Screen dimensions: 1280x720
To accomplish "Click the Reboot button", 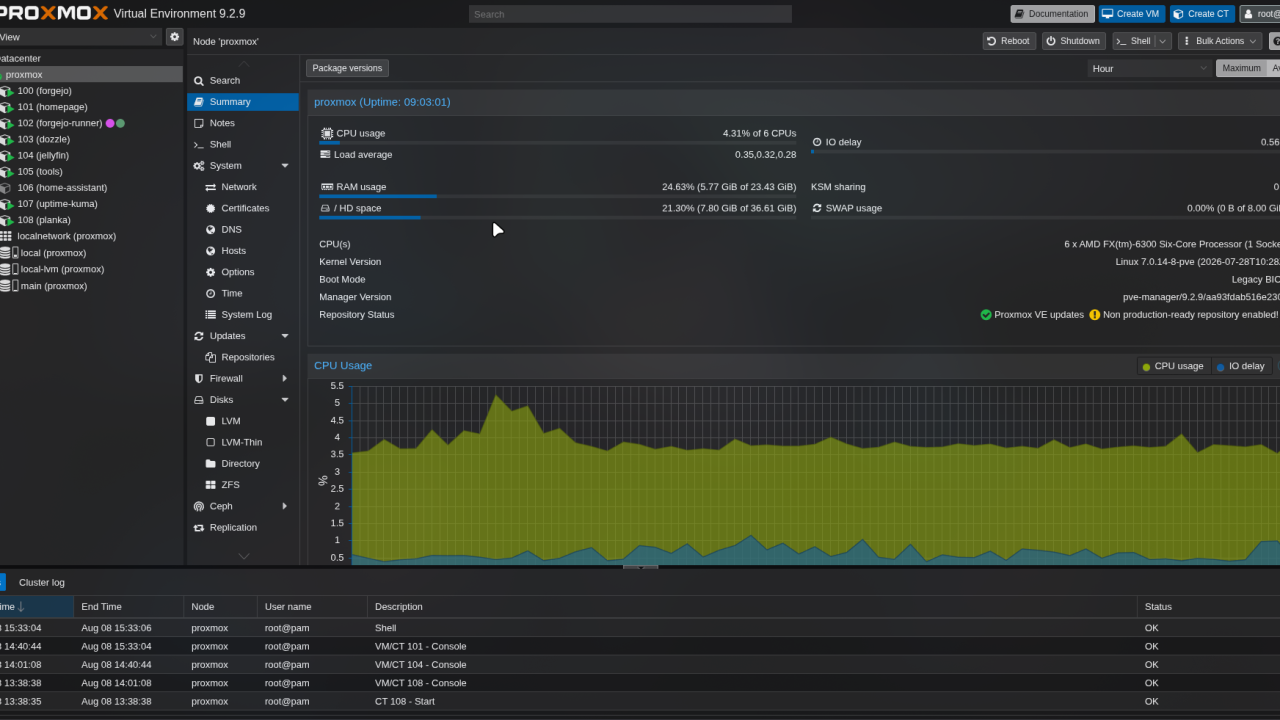I will point(1008,41).
